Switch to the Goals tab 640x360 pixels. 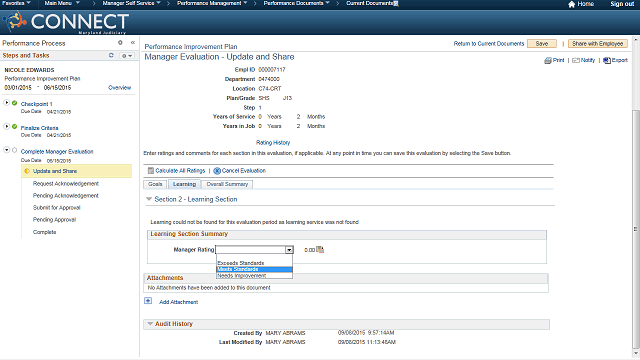coord(155,184)
